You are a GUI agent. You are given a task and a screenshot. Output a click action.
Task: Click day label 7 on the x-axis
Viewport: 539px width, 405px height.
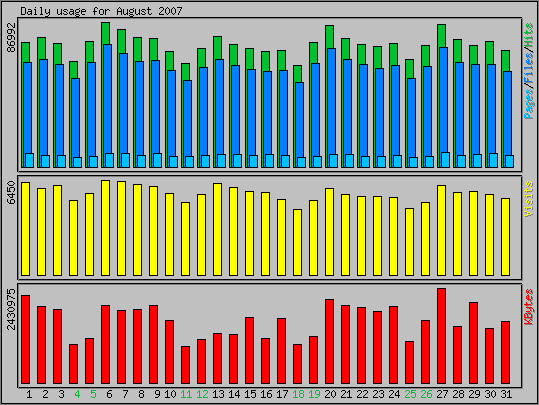click(x=125, y=394)
